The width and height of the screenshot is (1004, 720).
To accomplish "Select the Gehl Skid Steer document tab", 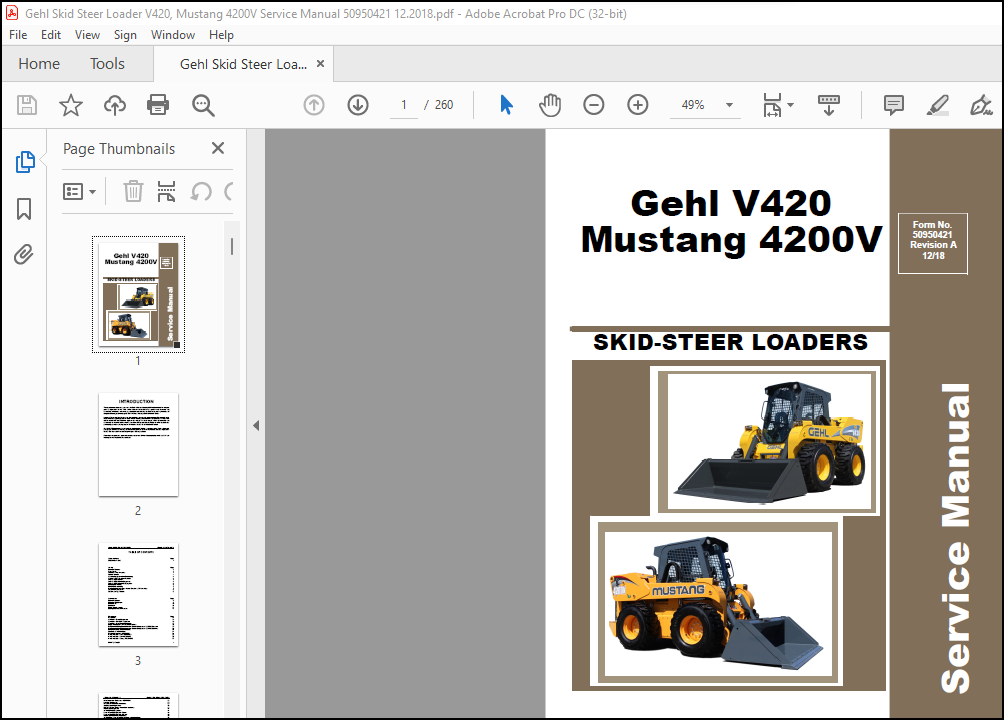I will [243, 64].
